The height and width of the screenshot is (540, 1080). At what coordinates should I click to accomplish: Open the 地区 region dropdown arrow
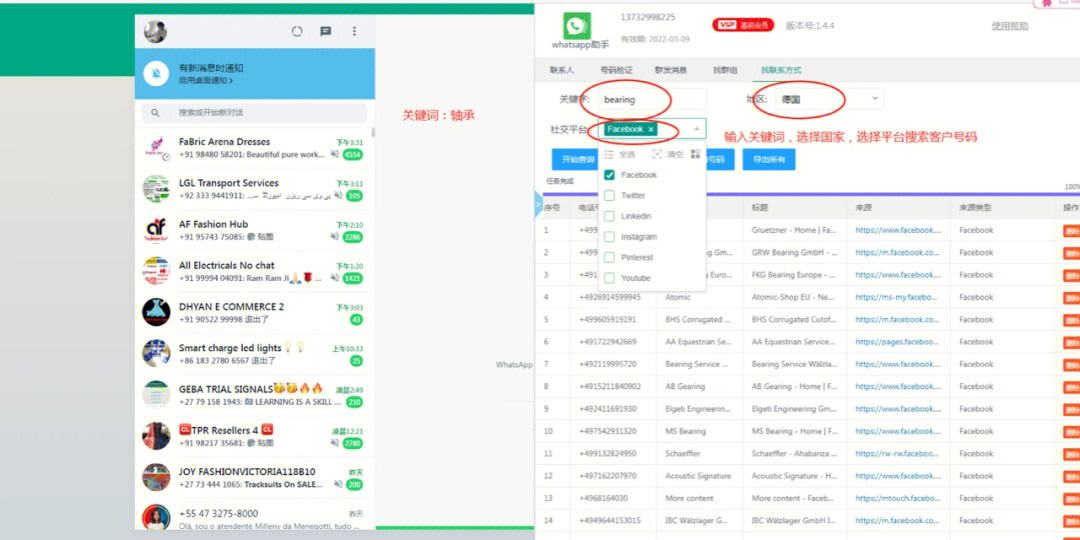point(875,99)
